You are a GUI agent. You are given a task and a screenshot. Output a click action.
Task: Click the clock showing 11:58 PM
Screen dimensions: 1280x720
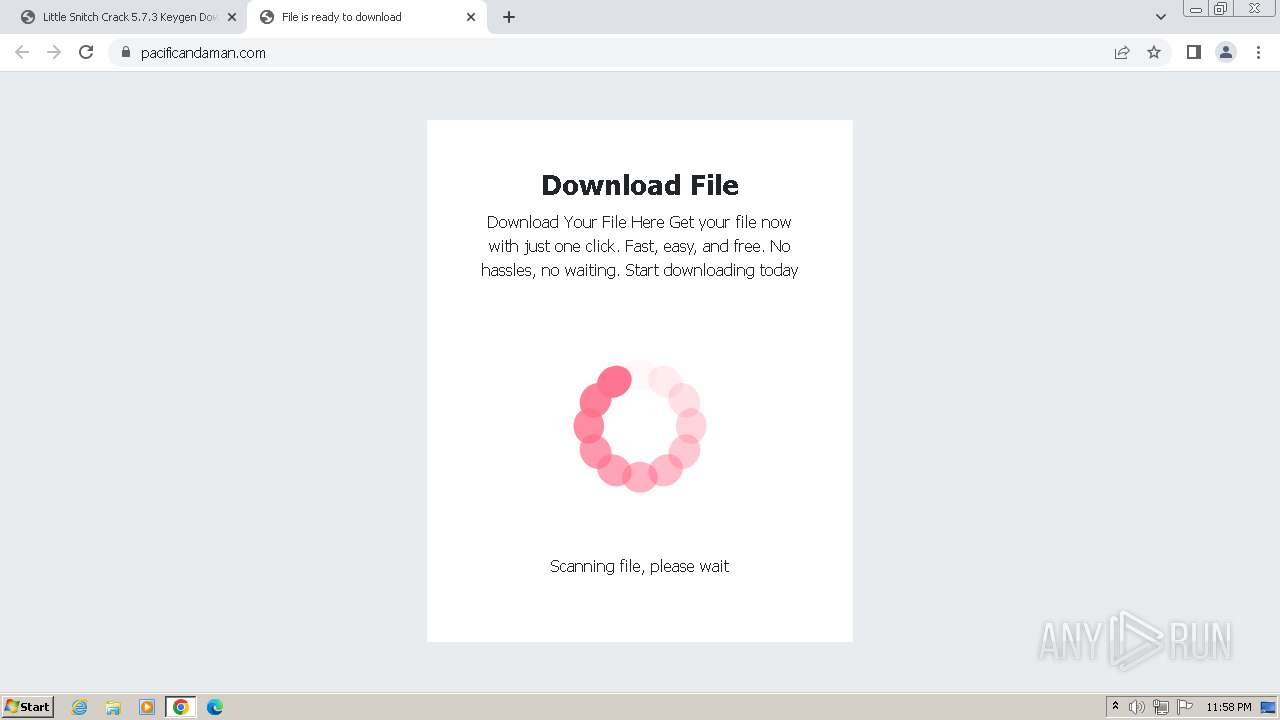[1229, 707]
